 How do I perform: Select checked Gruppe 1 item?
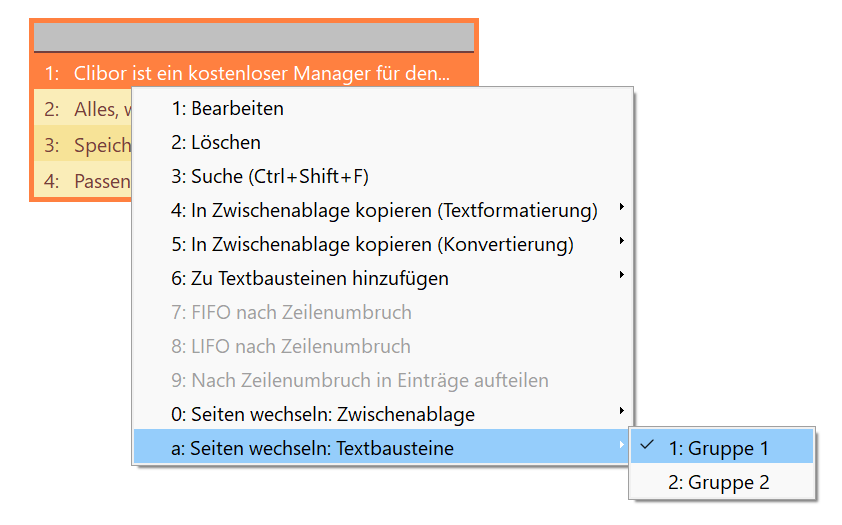722,447
